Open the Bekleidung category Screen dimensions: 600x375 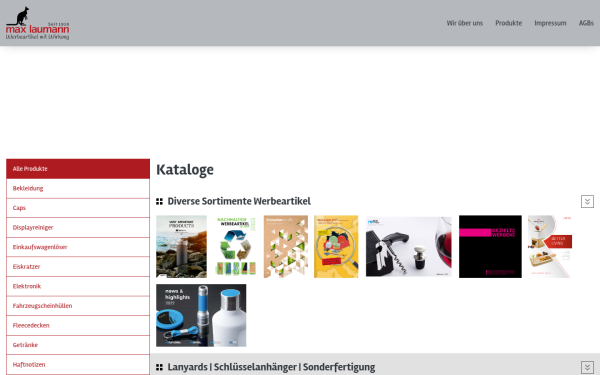(x=78, y=188)
